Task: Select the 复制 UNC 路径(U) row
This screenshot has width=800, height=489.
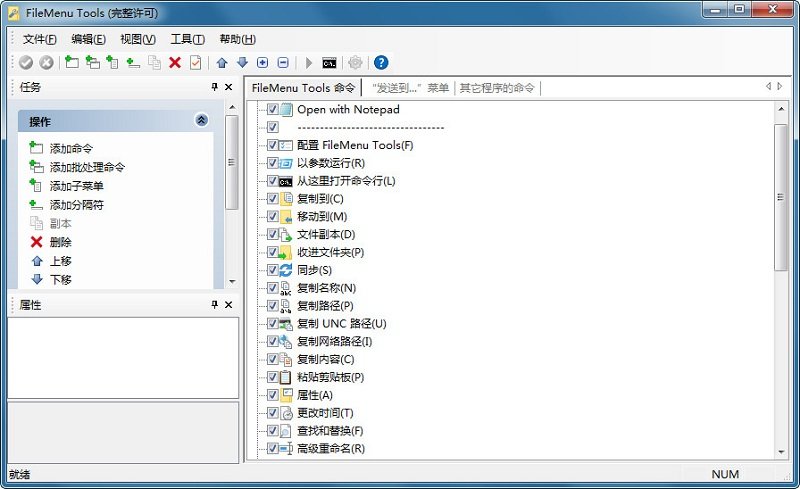Action: [341, 324]
